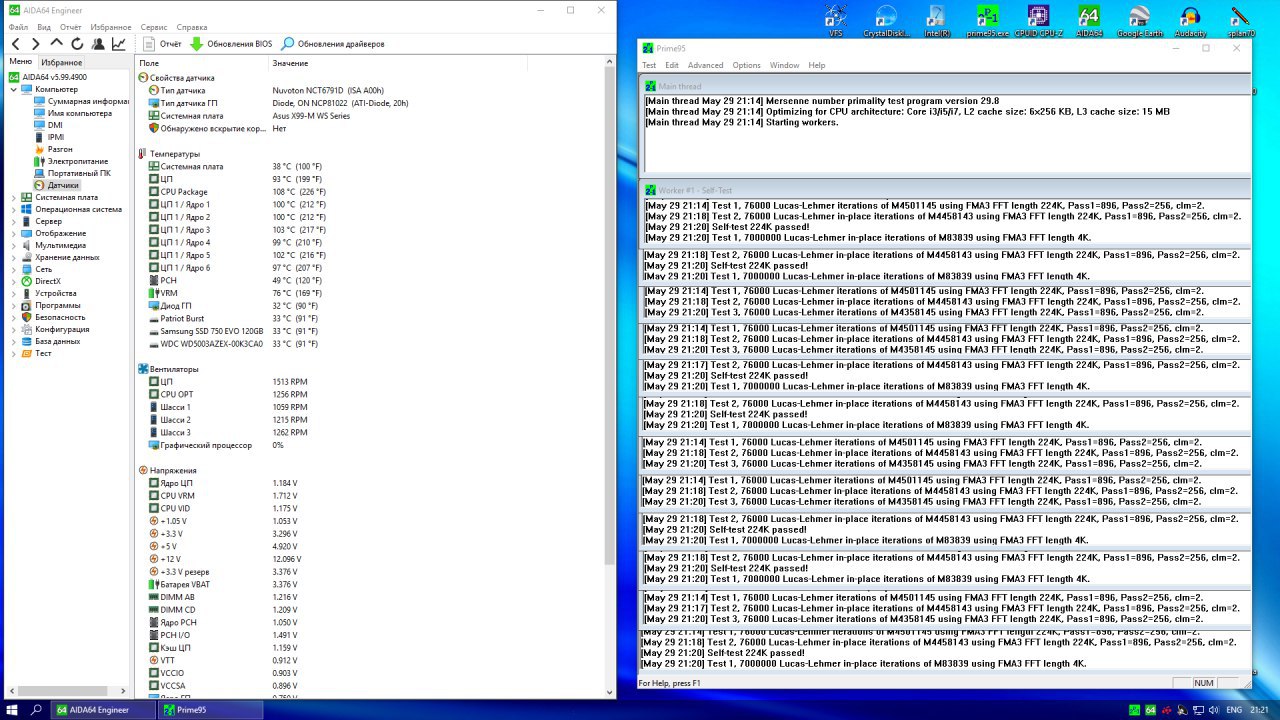Open the Options menu in Prime95
Screen dimensions: 1280x720
click(x=746, y=65)
